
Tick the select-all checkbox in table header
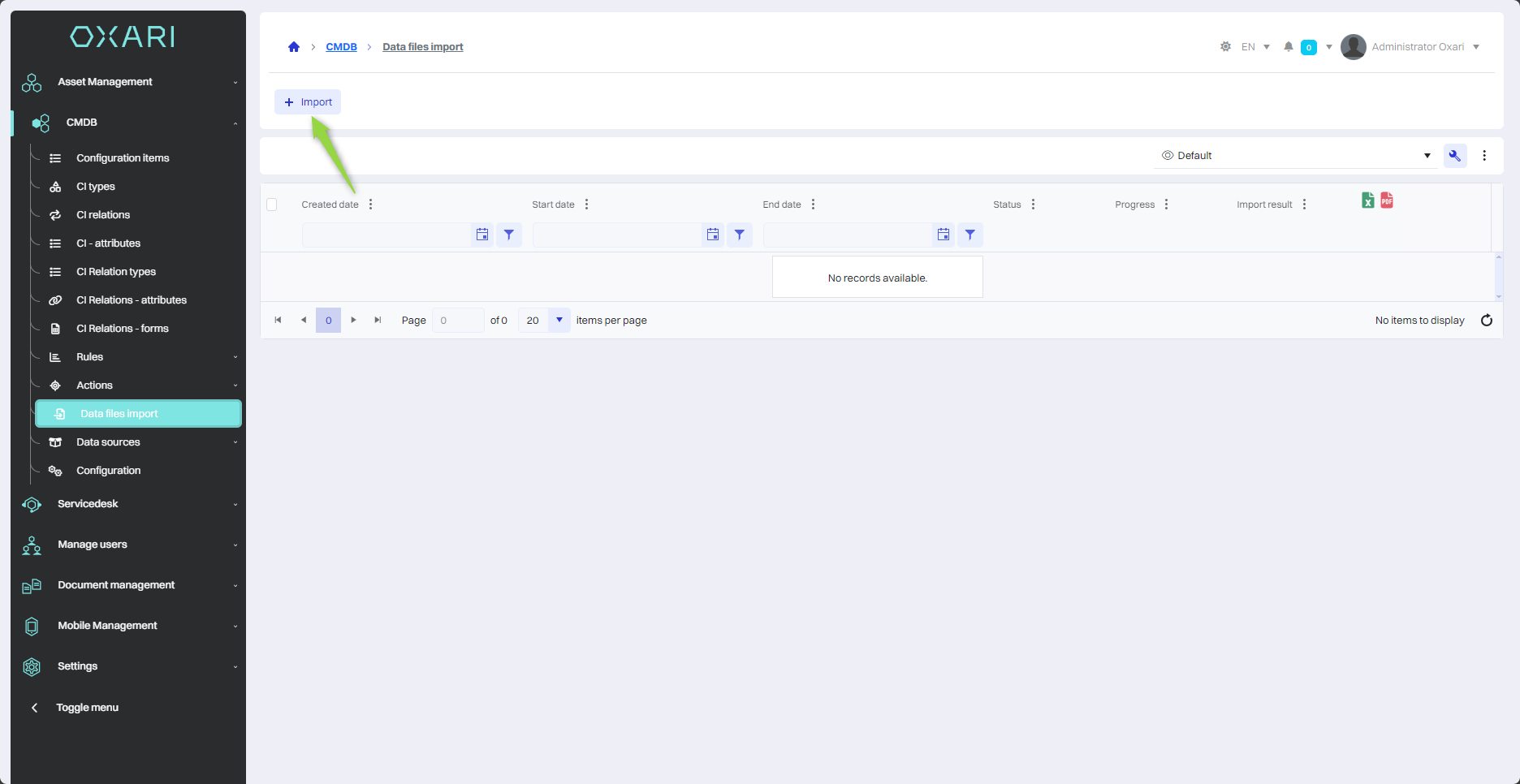point(272,205)
